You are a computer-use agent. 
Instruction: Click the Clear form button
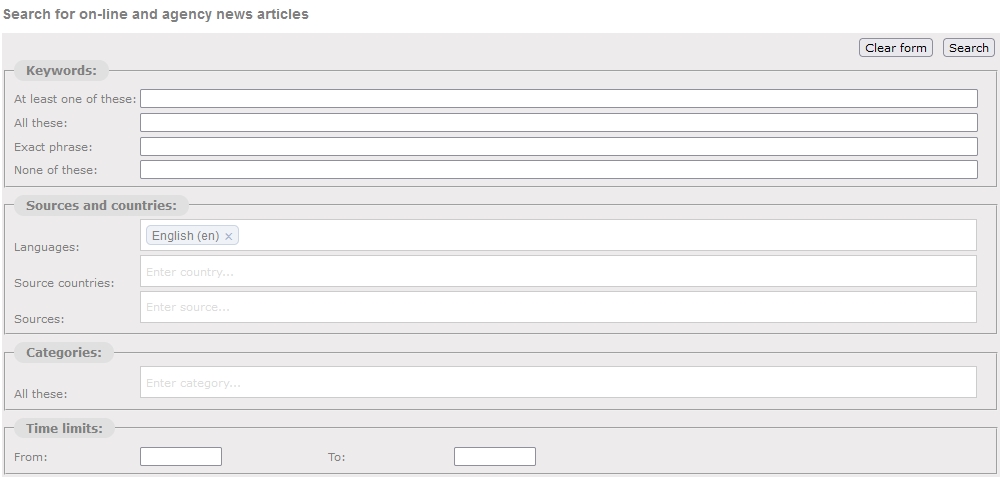click(895, 48)
